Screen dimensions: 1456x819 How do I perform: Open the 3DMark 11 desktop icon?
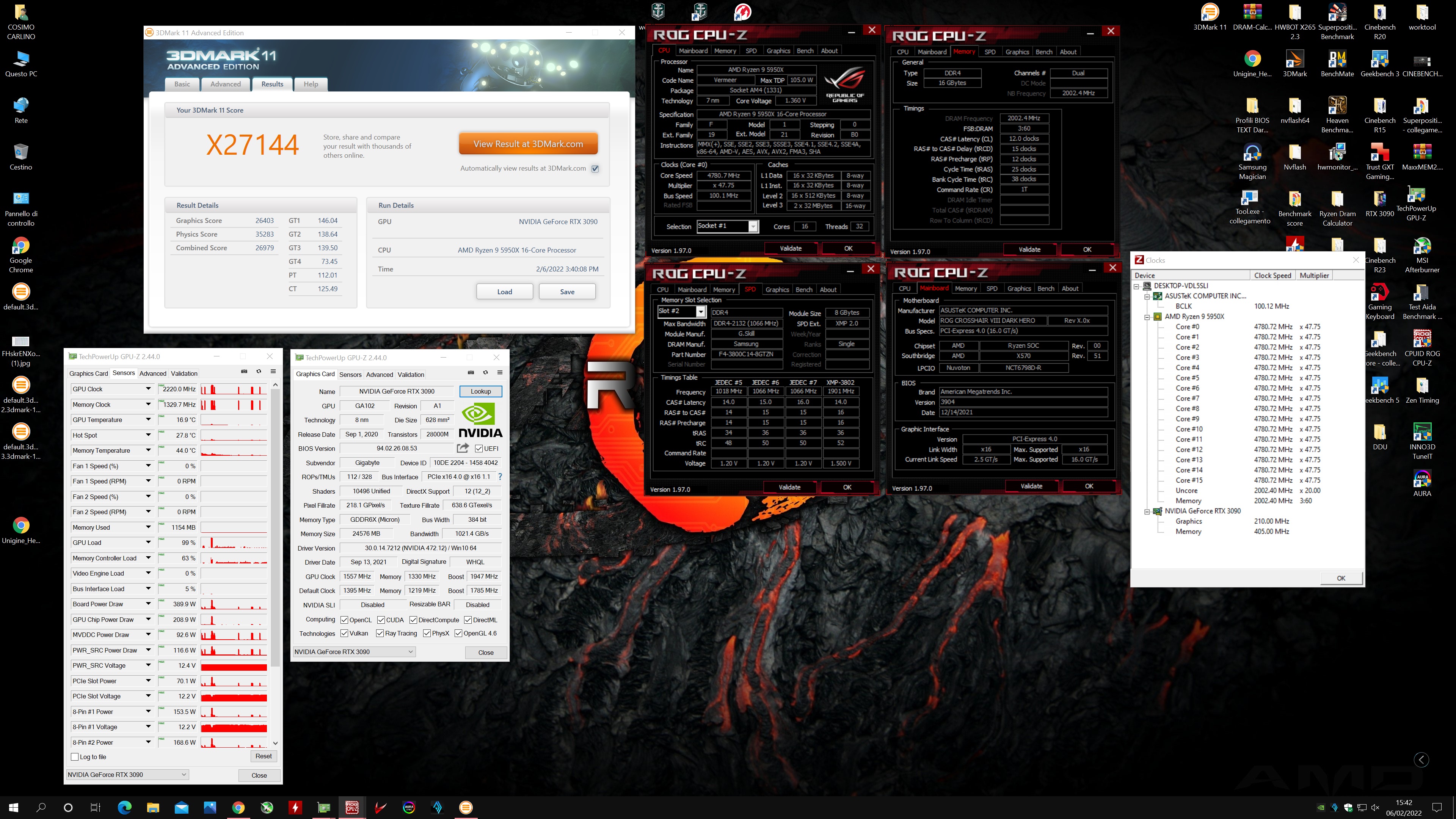click(1210, 17)
